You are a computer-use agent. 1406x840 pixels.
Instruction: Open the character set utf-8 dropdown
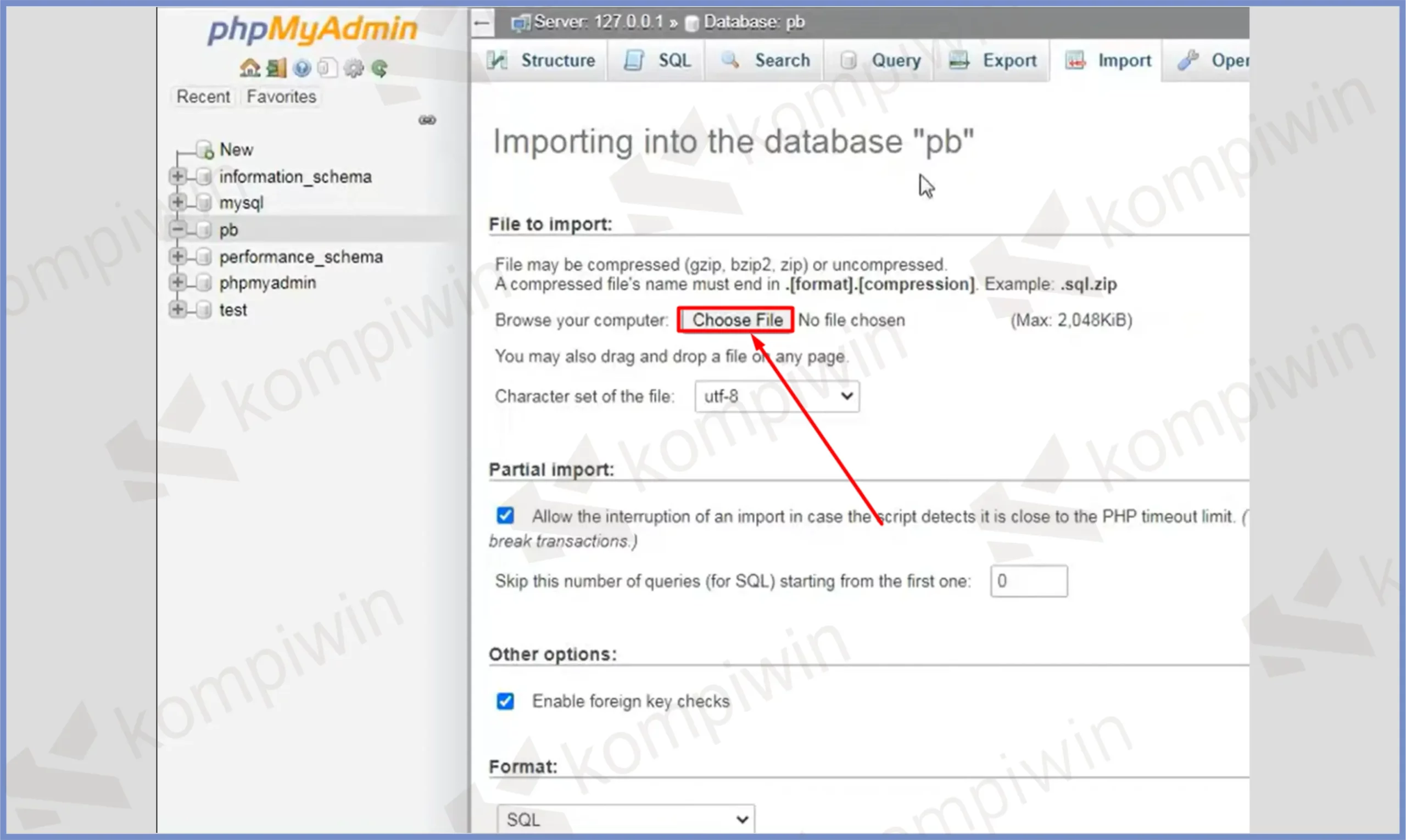(x=777, y=396)
